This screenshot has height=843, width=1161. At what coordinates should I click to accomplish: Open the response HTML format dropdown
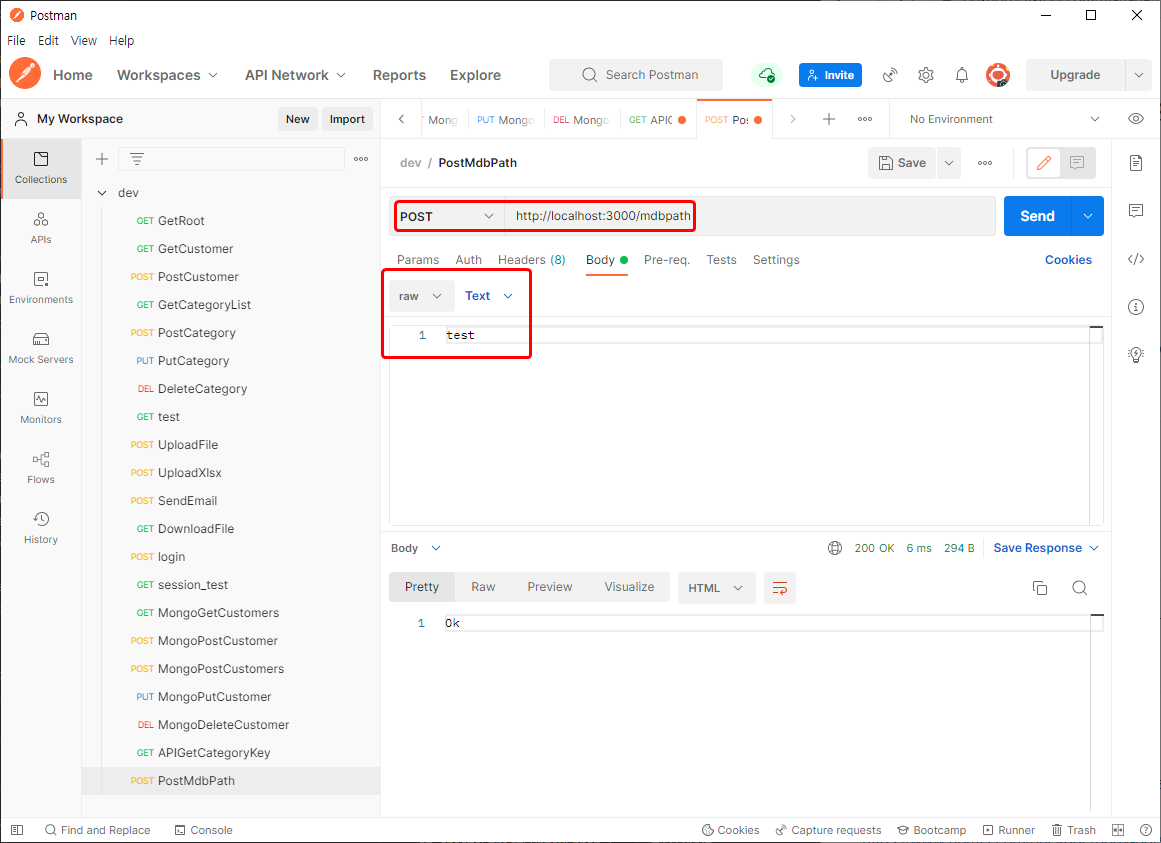coord(716,588)
